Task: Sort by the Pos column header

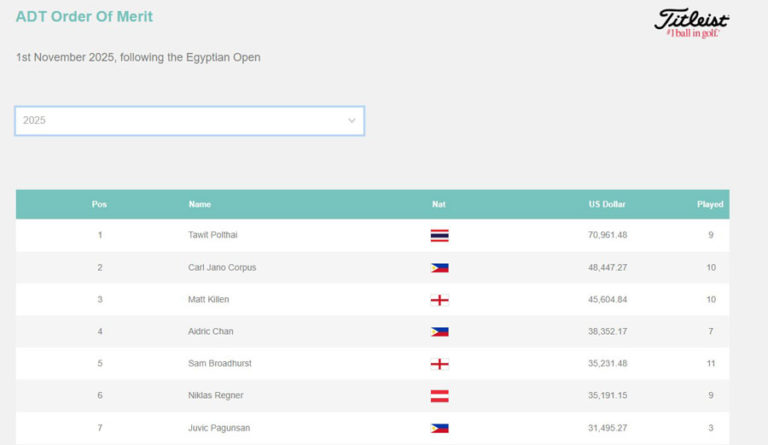Action: click(99, 205)
